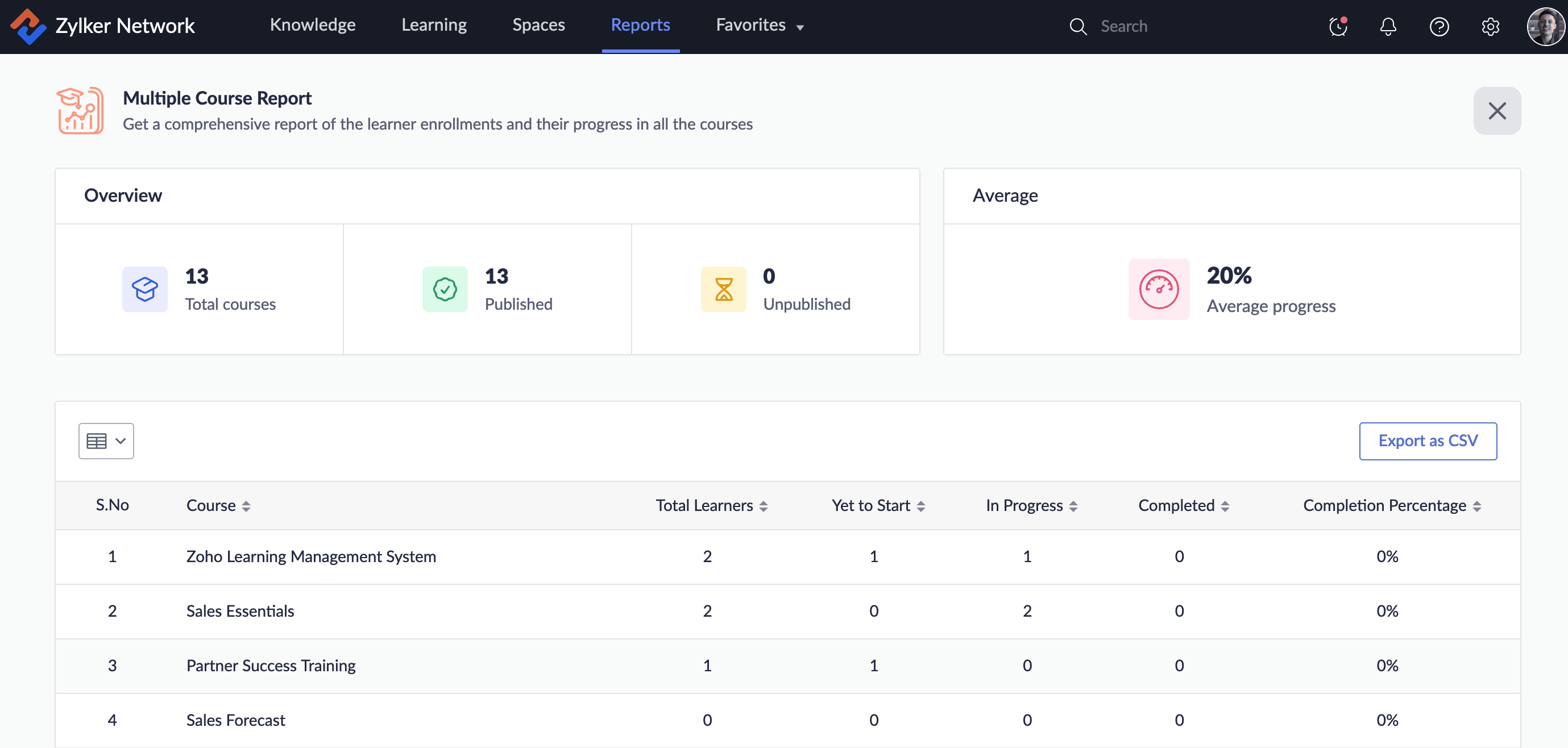This screenshot has height=748, width=1568.
Task: Open the settings gear icon
Action: 1490,26
